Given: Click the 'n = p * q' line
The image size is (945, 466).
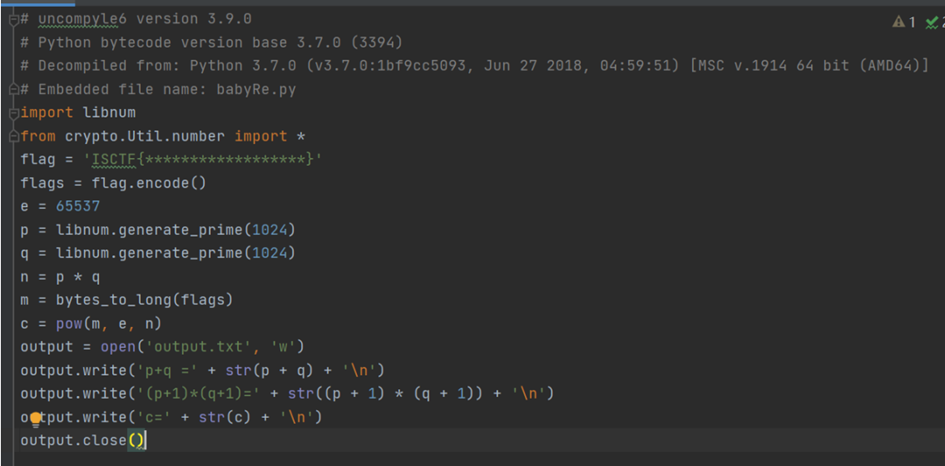Looking at the screenshot, I should point(60,277).
